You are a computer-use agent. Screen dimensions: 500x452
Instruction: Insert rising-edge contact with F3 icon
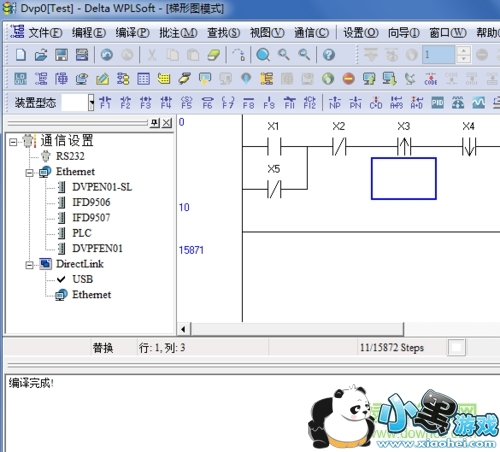tap(146, 103)
